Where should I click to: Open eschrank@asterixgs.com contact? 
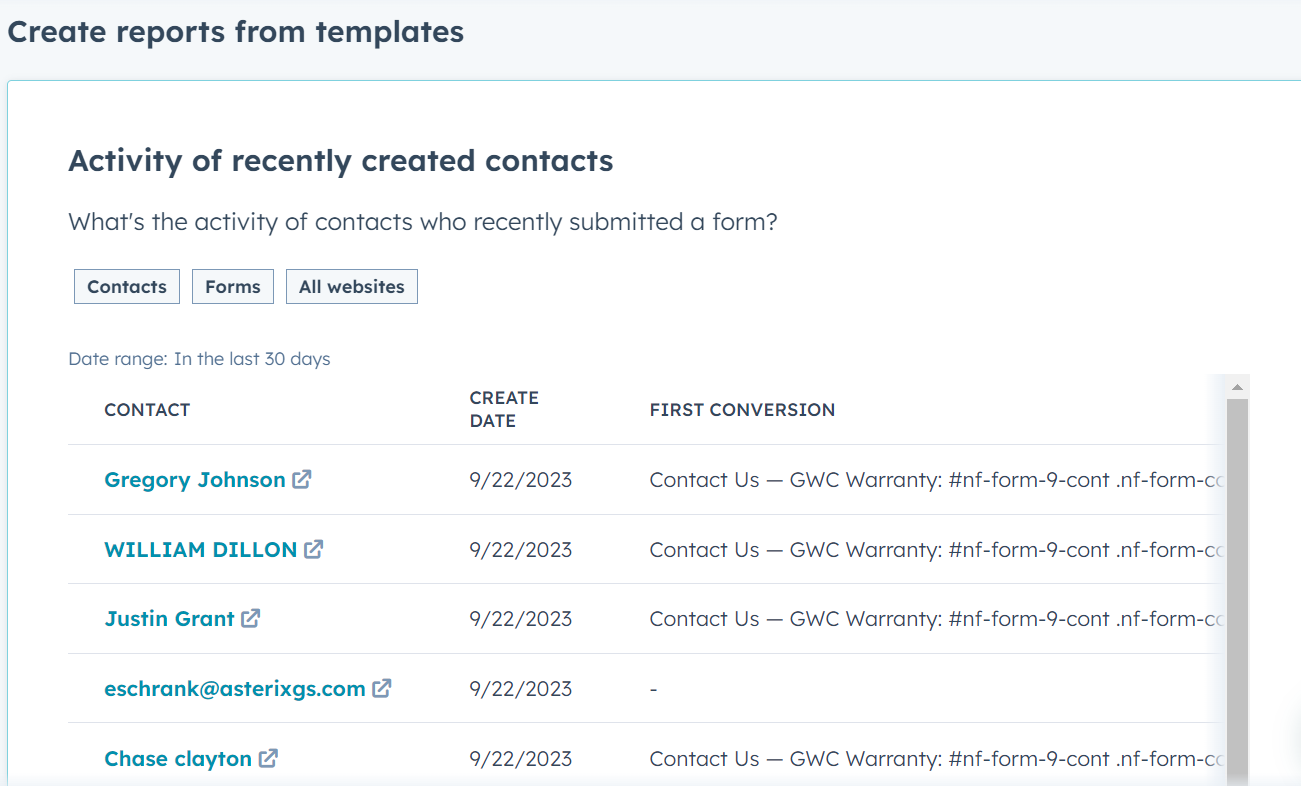point(234,689)
